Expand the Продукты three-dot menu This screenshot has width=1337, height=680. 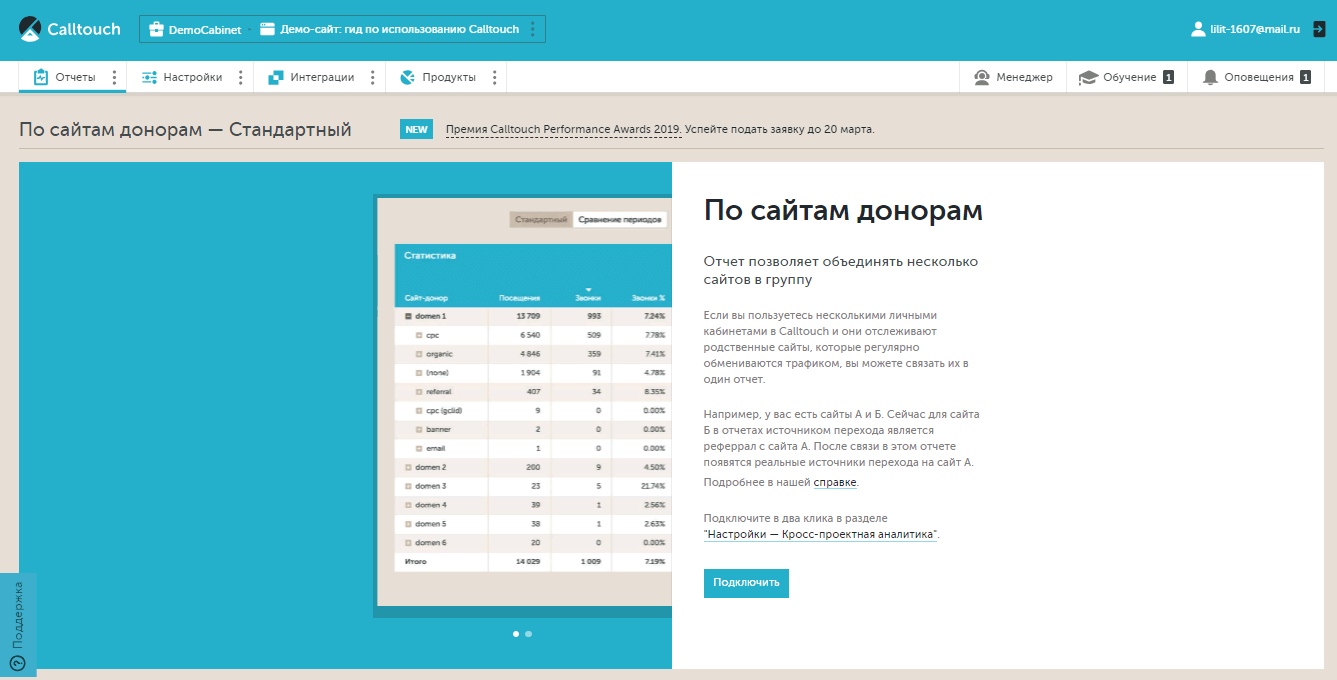493,77
